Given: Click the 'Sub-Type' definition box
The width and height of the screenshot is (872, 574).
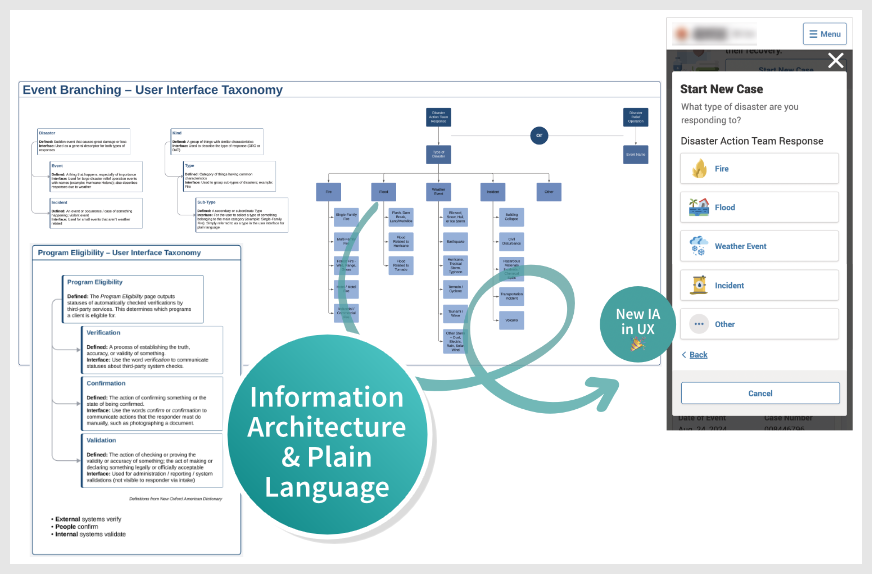Looking at the screenshot, I should tap(242, 215).
